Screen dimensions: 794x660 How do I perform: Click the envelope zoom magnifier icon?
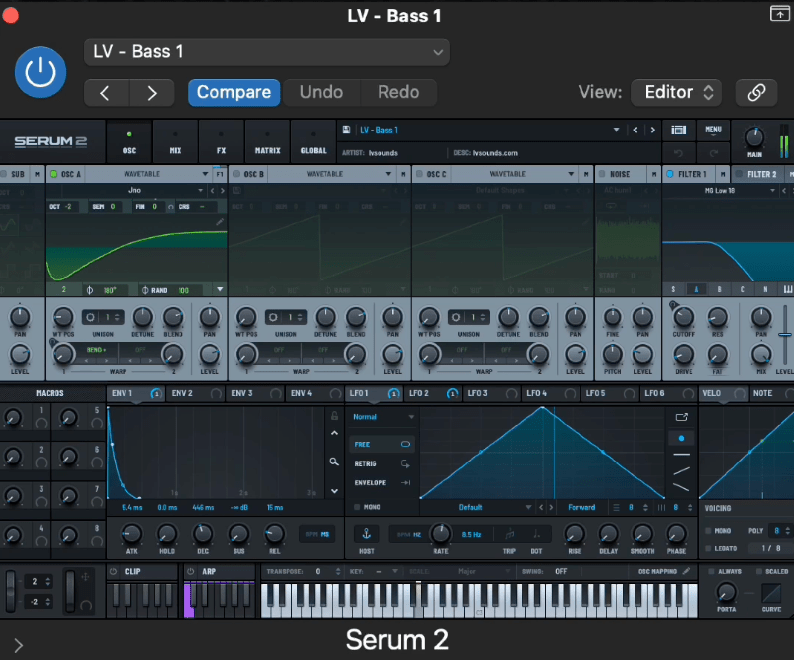pos(334,461)
